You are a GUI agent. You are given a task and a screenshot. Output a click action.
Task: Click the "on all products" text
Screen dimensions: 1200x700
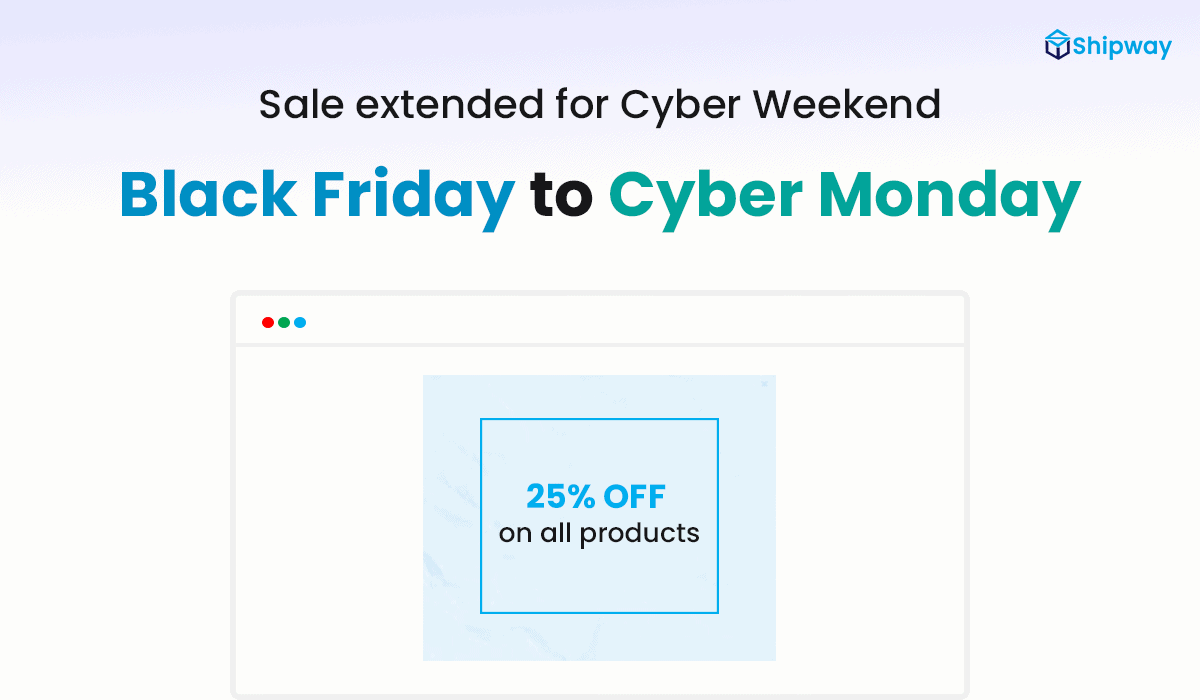pyautogui.click(x=599, y=533)
